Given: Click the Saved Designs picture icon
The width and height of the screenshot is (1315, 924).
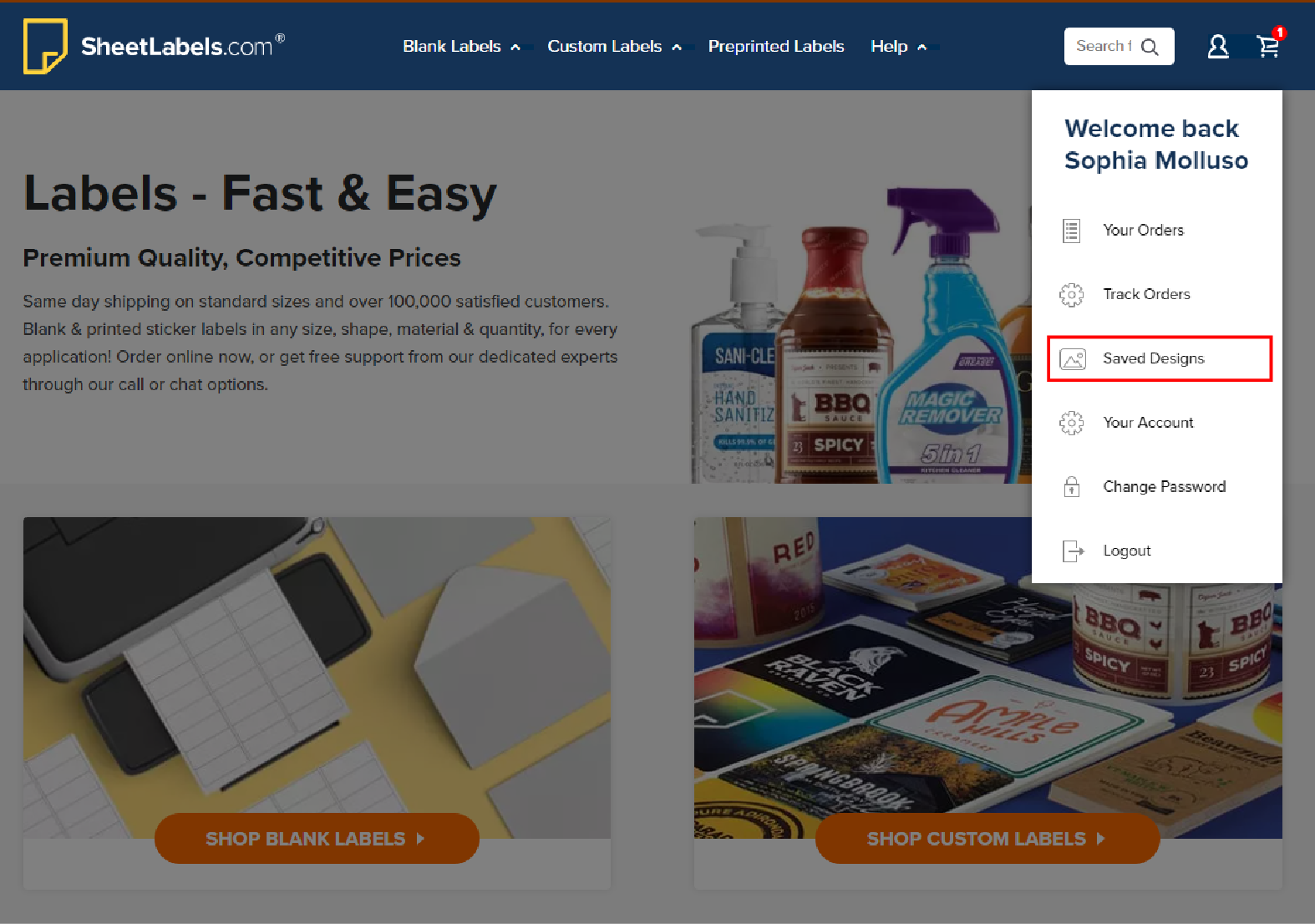Looking at the screenshot, I should (1073, 358).
